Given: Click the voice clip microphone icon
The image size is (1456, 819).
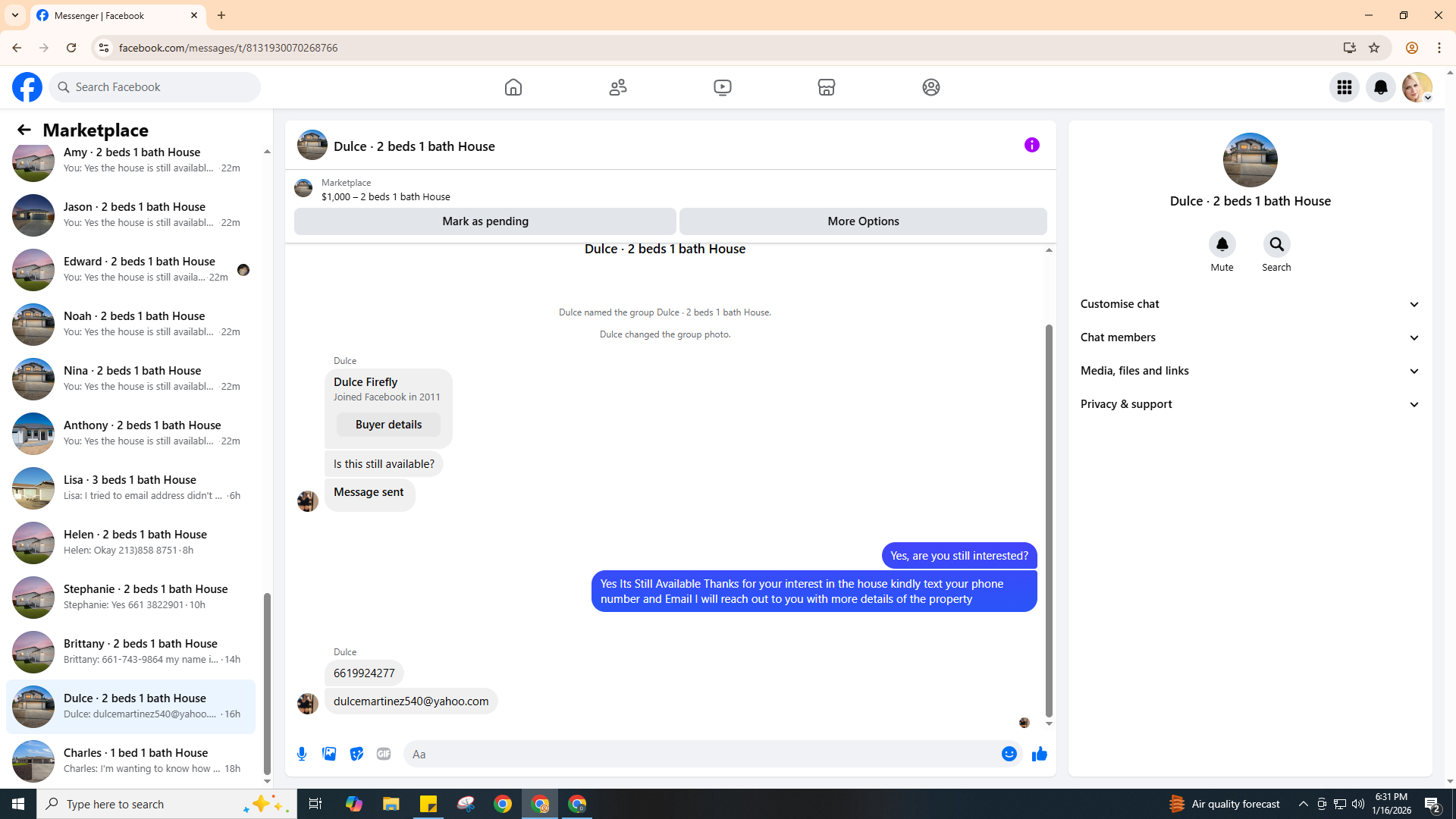Looking at the screenshot, I should [x=302, y=754].
